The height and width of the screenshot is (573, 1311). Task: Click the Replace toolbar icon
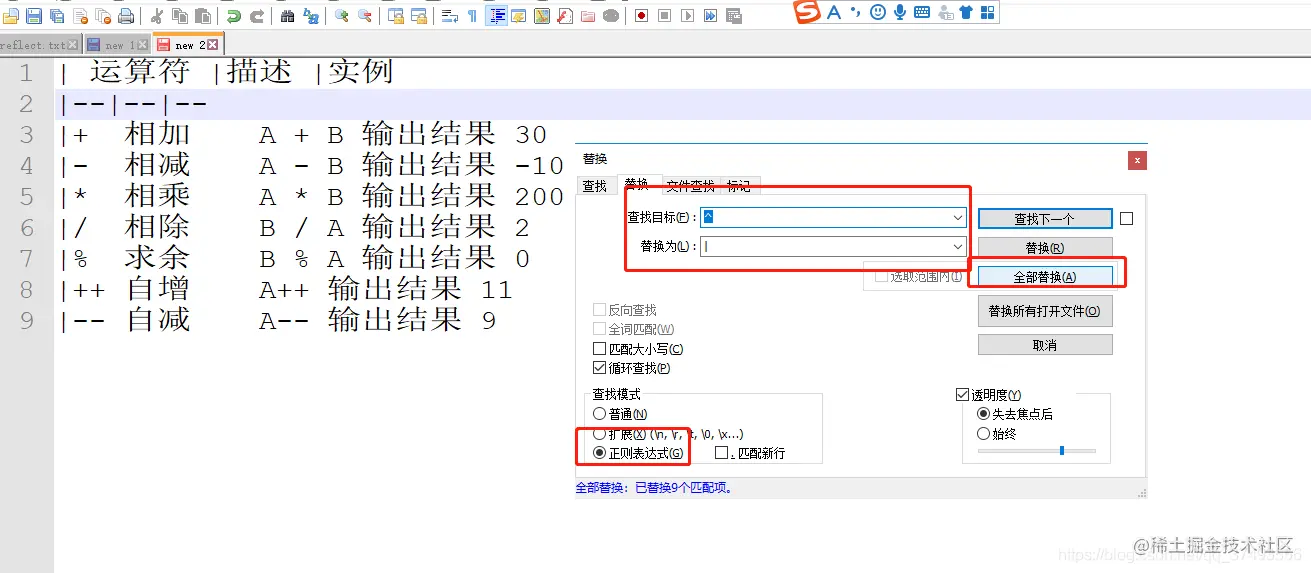click(311, 16)
